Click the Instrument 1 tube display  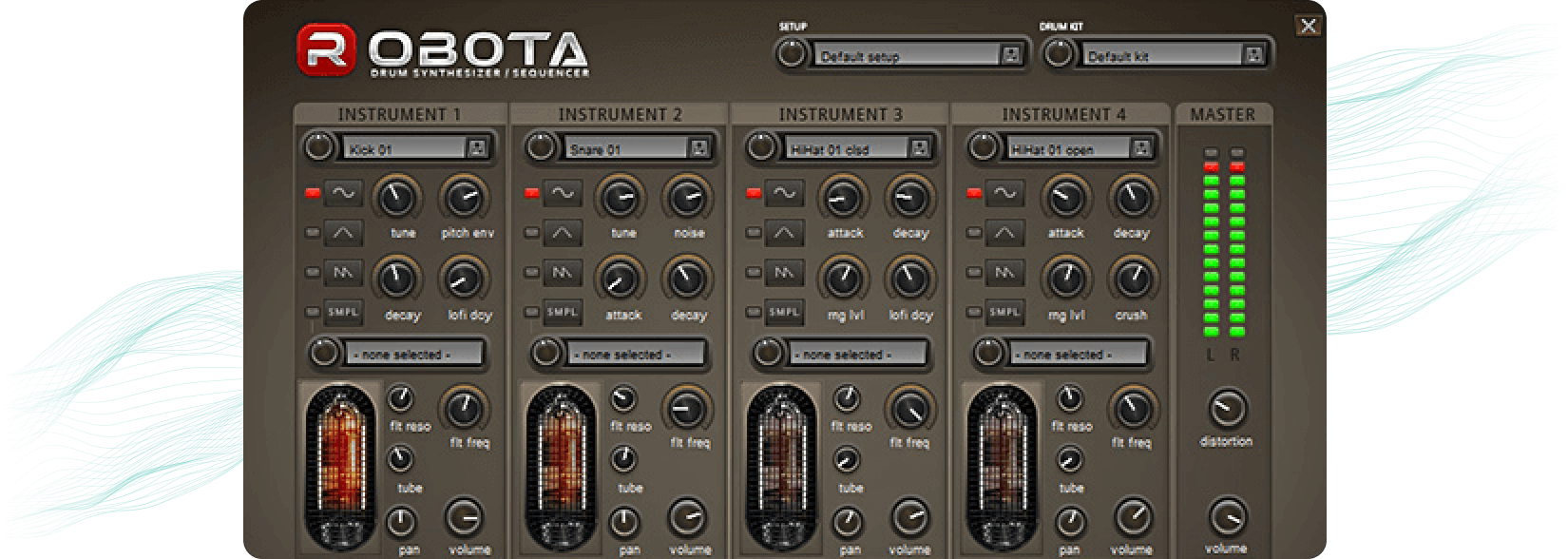(x=339, y=466)
